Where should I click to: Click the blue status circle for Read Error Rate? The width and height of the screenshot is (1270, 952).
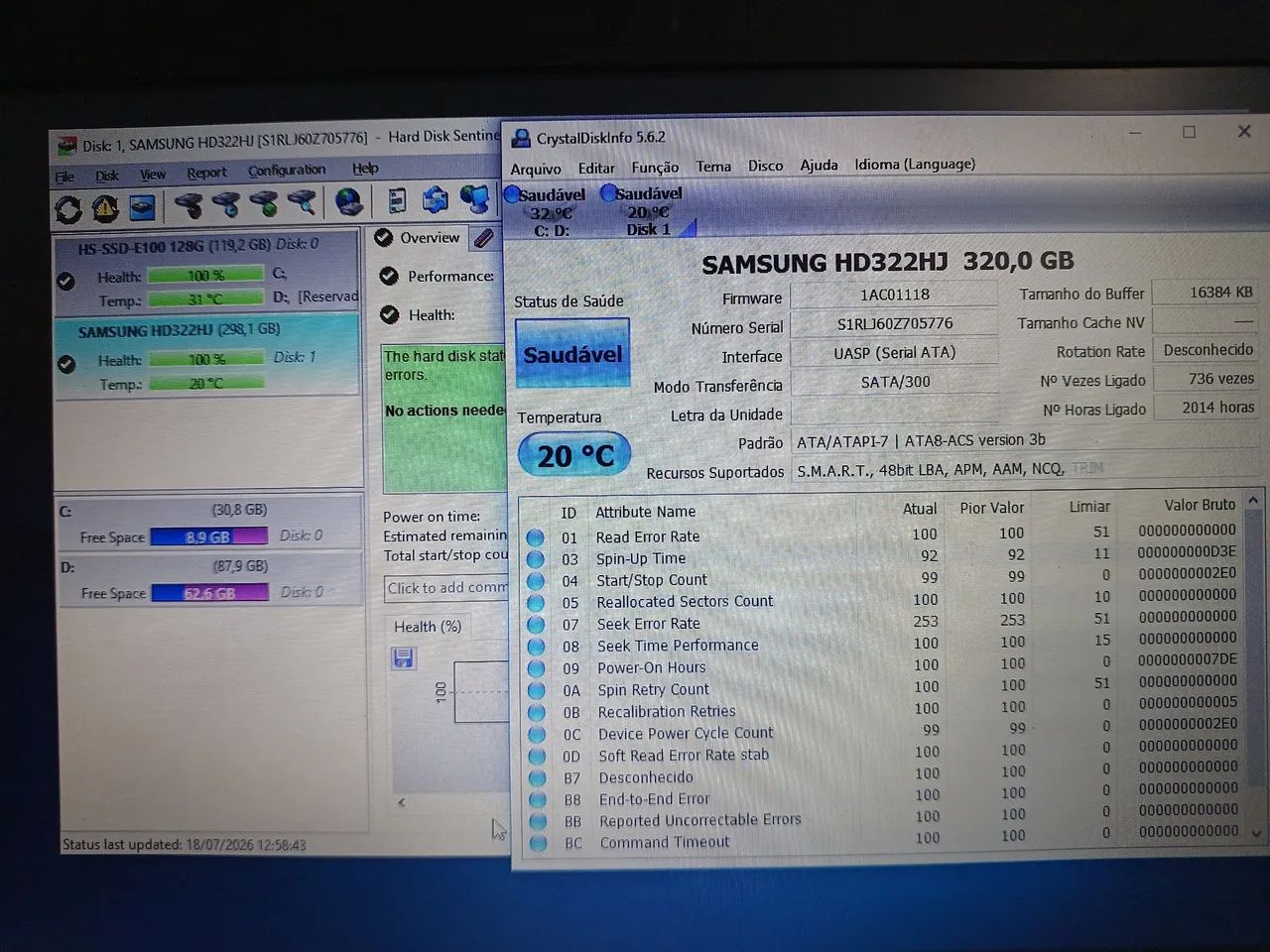pos(535,537)
